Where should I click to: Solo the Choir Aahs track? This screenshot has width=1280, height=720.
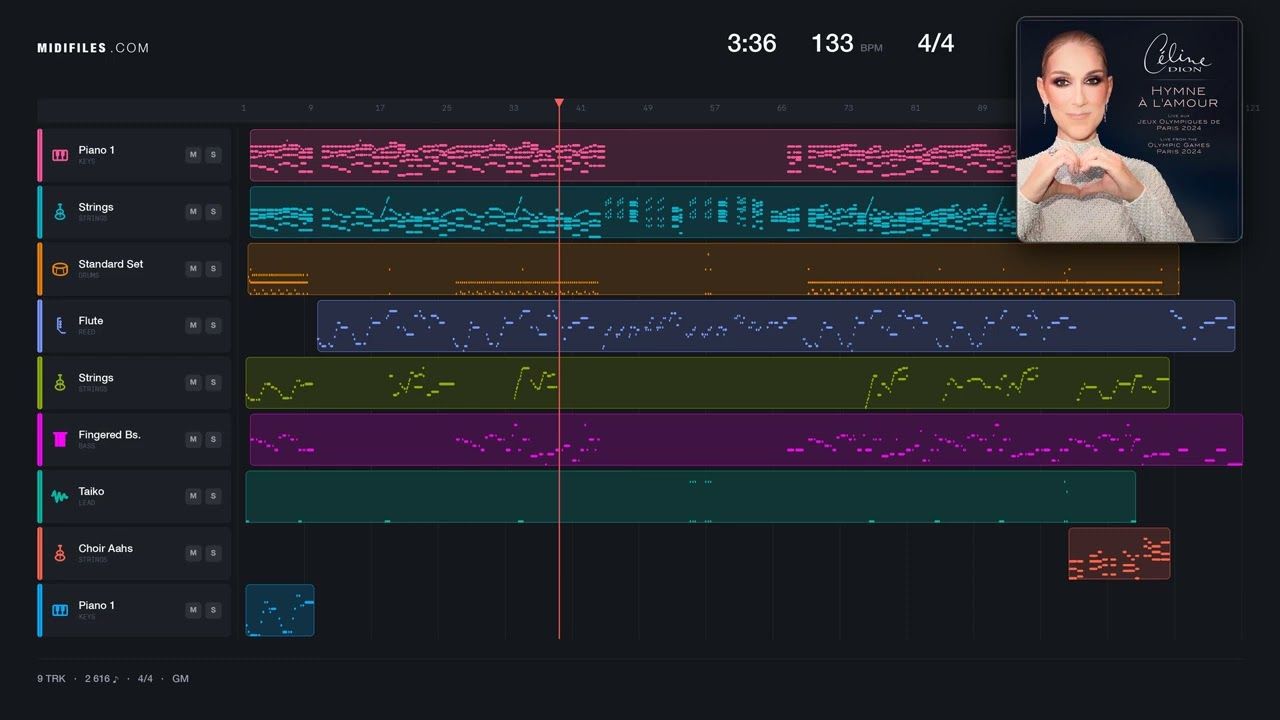pyautogui.click(x=213, y=553)
